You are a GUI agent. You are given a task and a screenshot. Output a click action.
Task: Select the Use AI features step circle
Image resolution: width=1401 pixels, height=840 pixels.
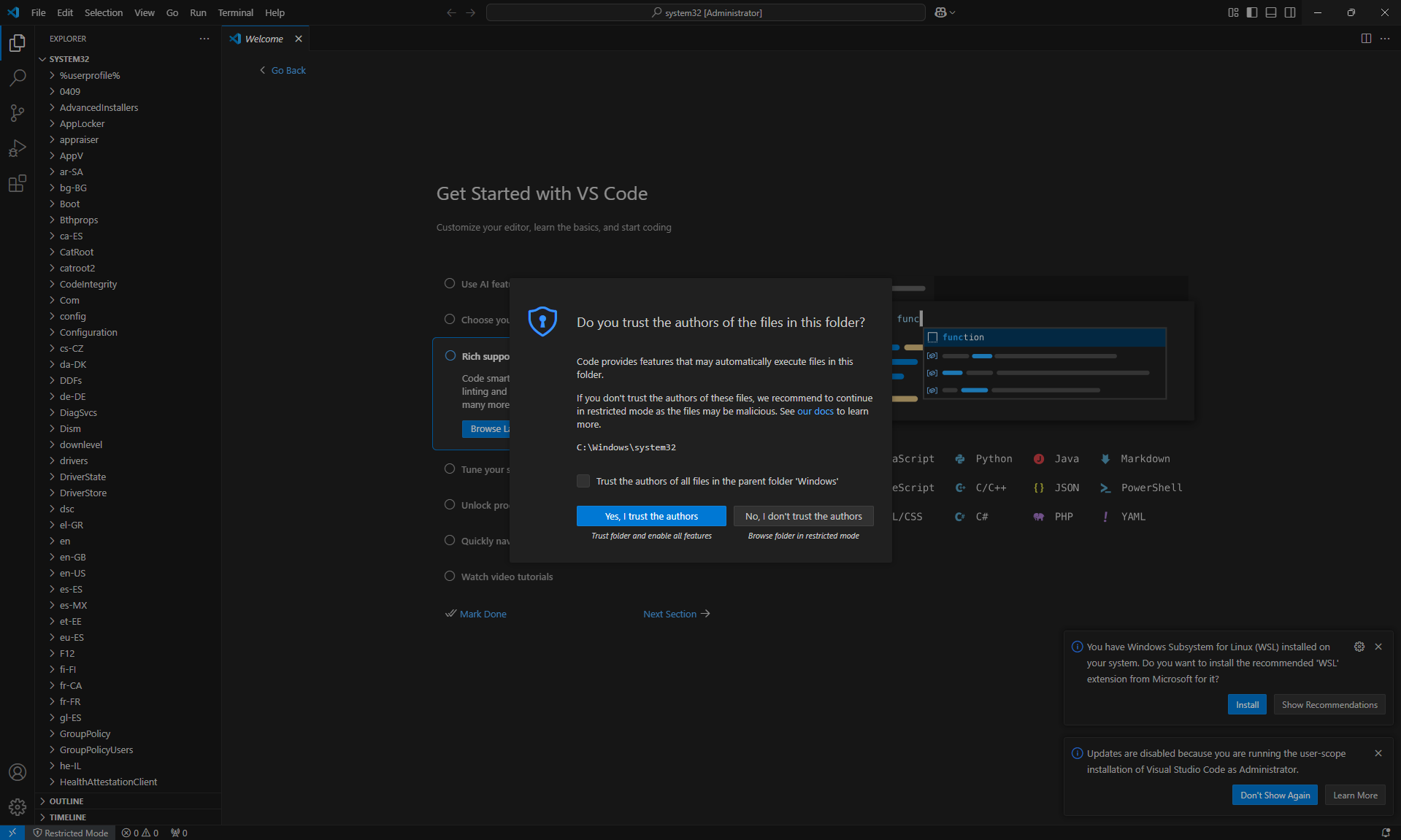[450, 283]
